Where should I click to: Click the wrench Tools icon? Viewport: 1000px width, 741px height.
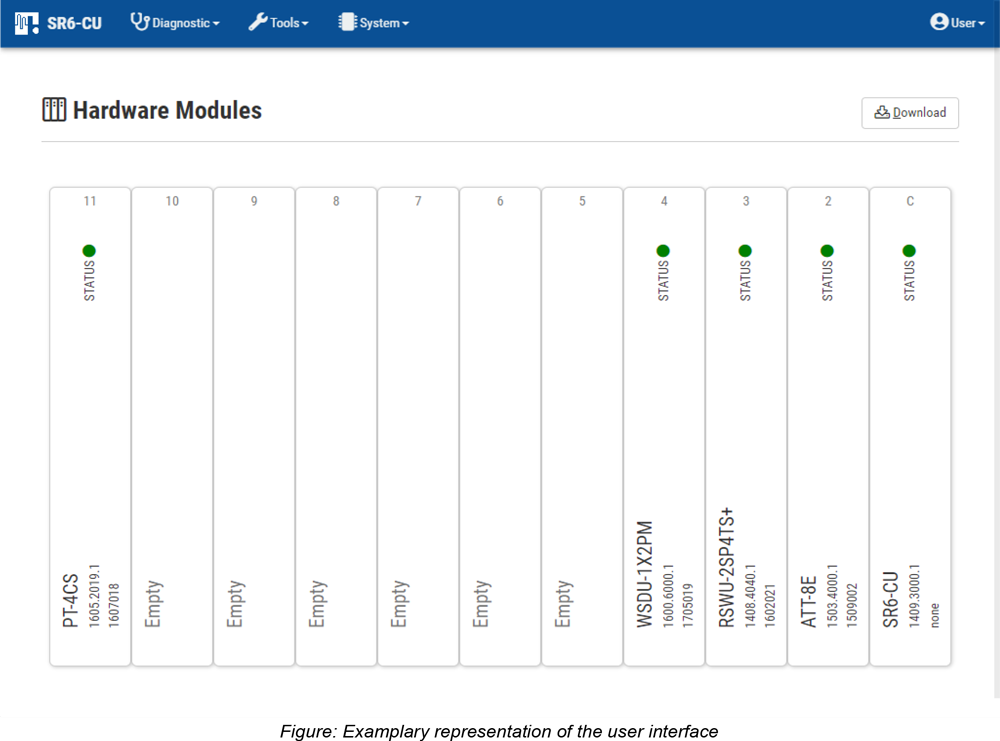tap(258, 22)
